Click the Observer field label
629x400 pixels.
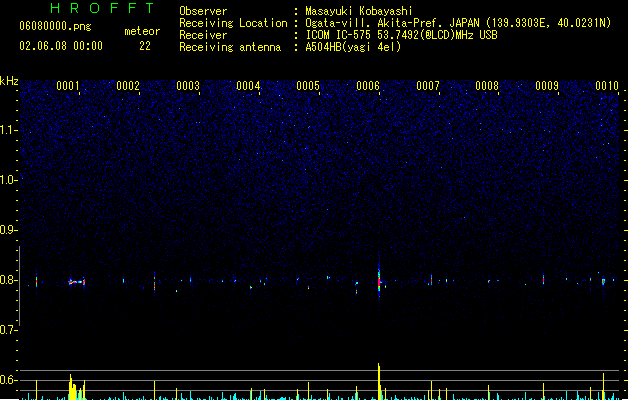pyautogui.click(x=203, y=11)
